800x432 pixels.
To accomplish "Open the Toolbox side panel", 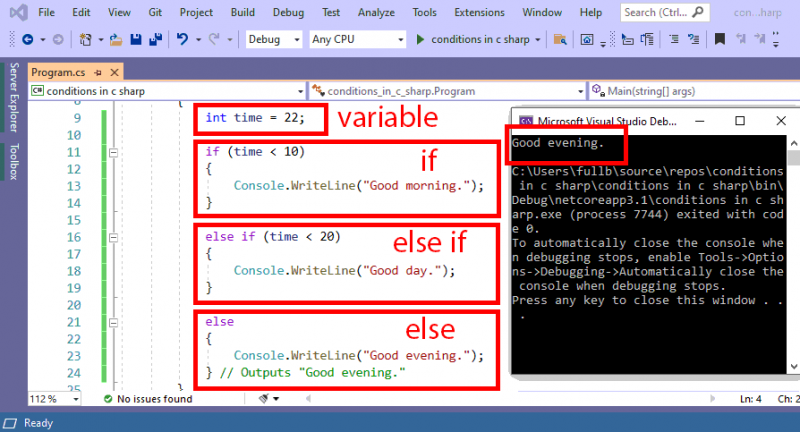I will pyautogui.click(x=13, y=161).
